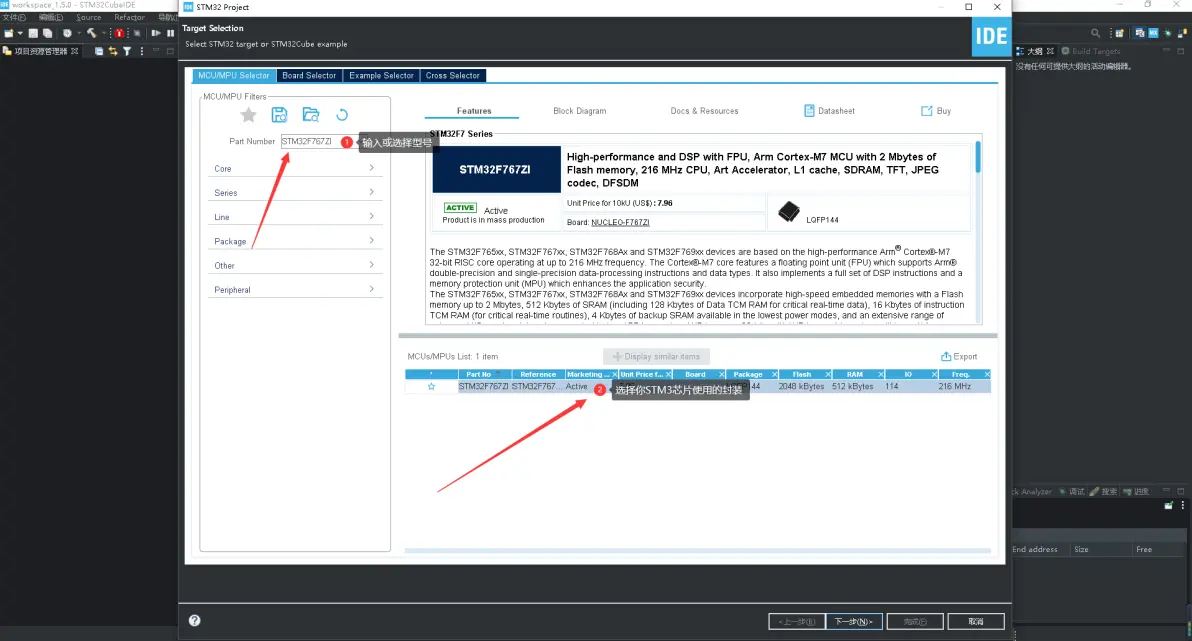Load a saved MCU filter search
Viewport: 1192px width, 641px height.
click(310, 115)
